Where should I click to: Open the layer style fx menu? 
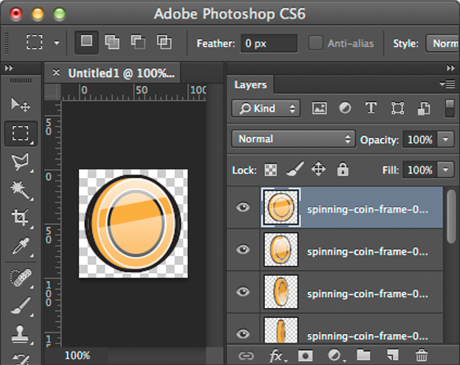point(276,356)
